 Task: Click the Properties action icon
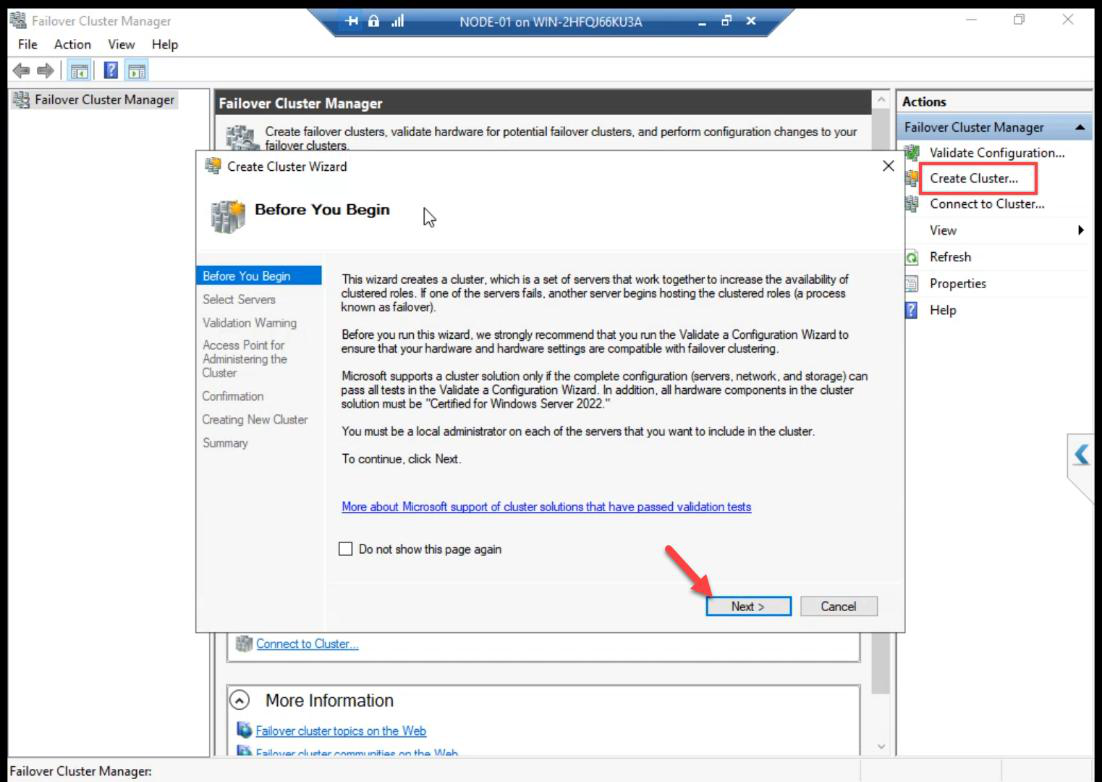tap(912, 284)
